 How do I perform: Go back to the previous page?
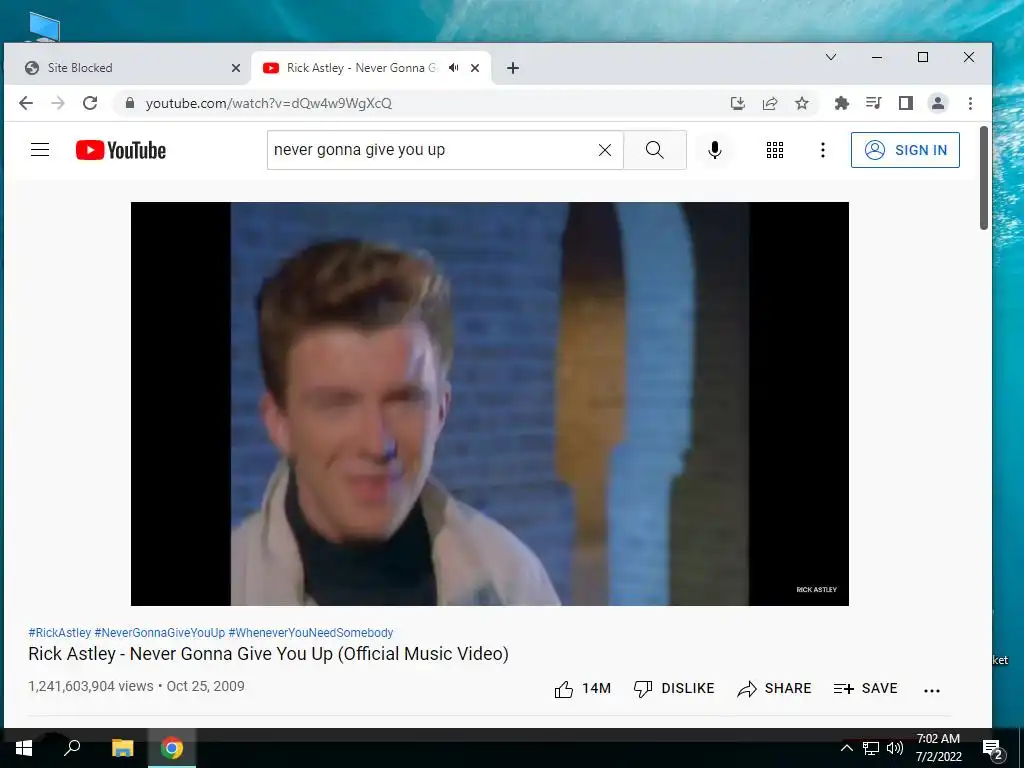(26, 103)
